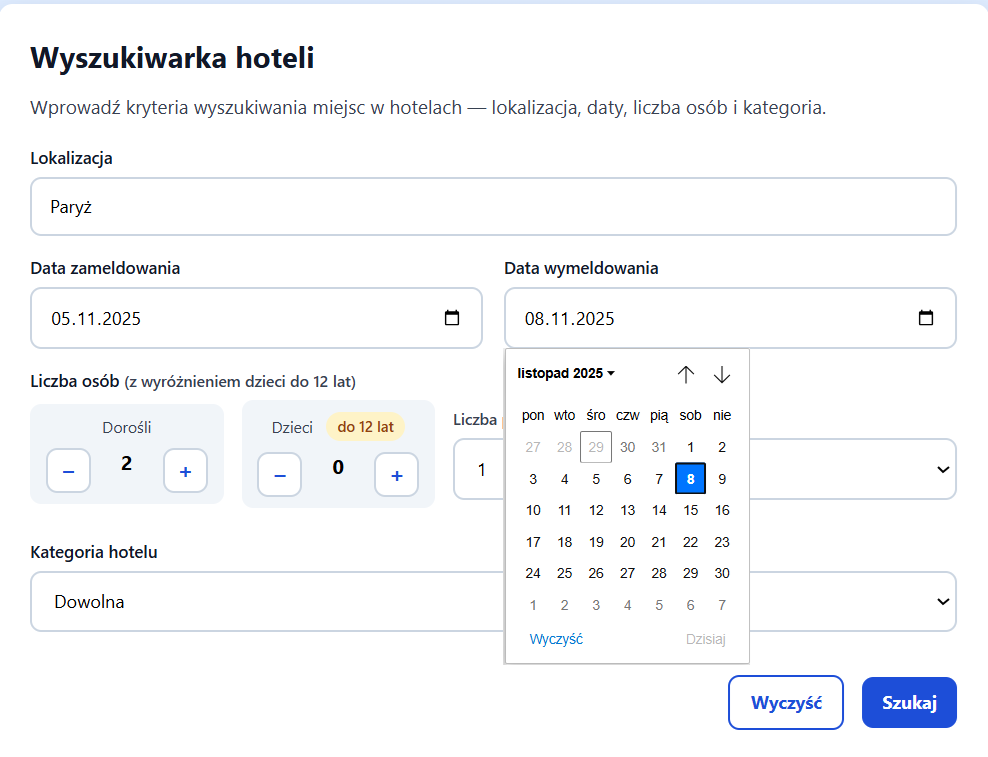
Task: Decrease adults count with minus button
Action: pyautogui.click(x=69, y=471)
